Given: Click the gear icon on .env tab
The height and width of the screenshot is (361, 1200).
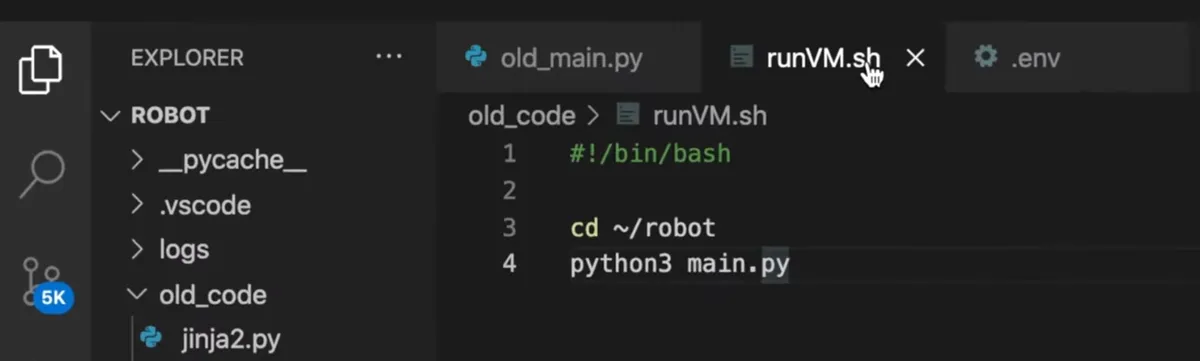Looking at the screenshot, I should [x=986, y=57].
